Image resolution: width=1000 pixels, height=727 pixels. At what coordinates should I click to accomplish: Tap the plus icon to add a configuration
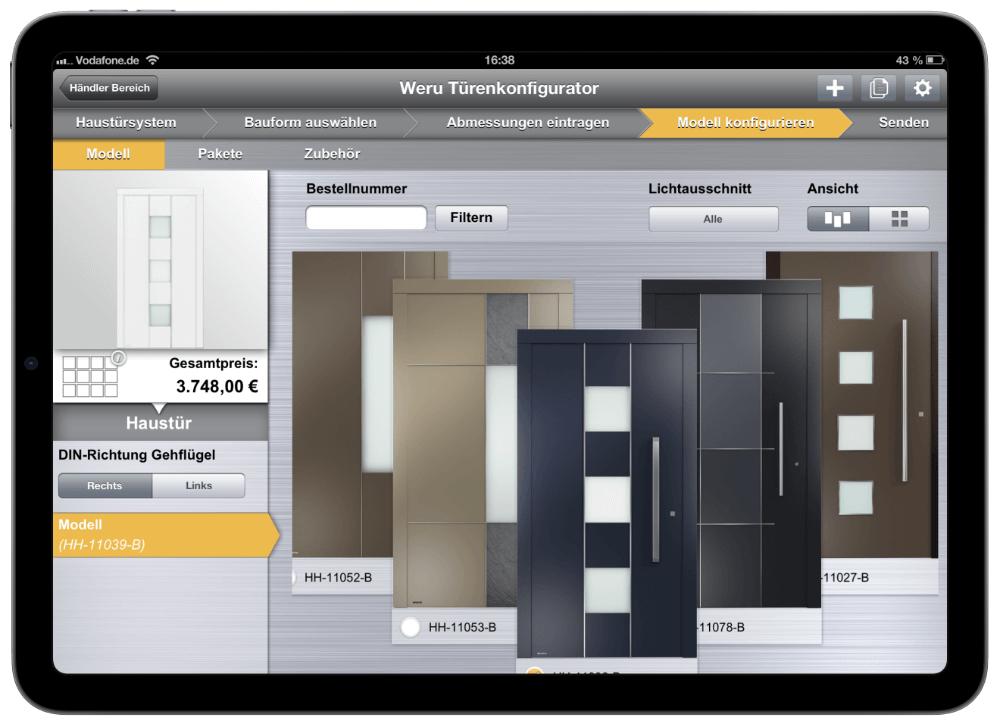click(x=834, y=88)
